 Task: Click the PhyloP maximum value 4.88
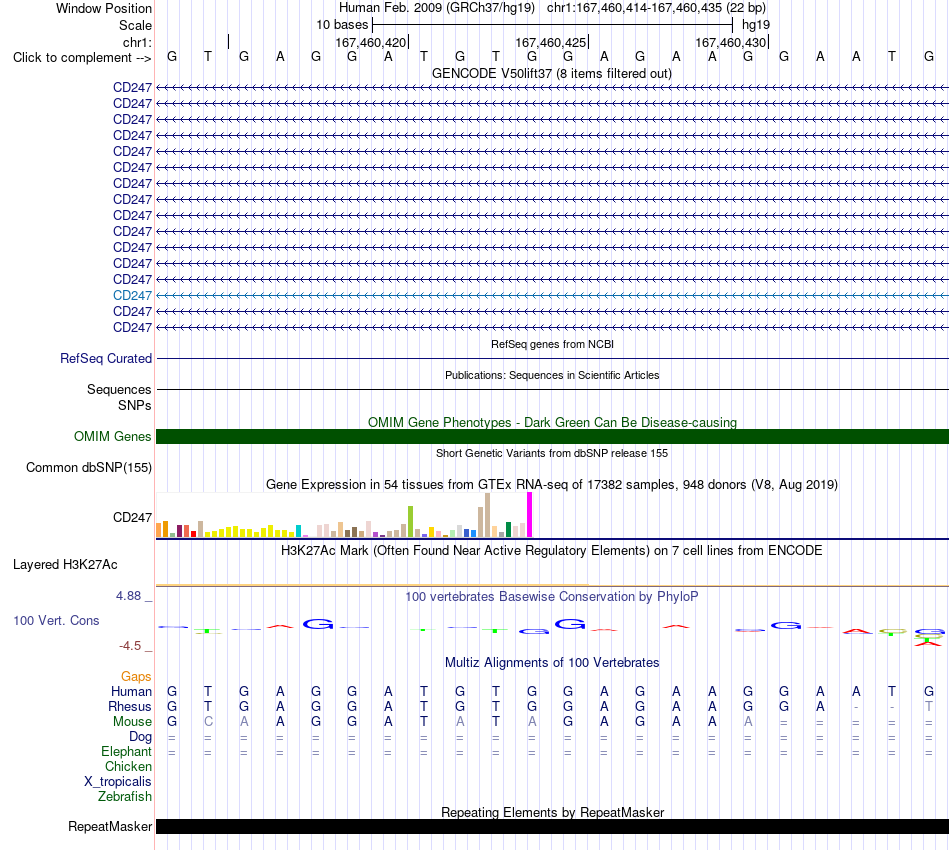(x=128, y=596)
